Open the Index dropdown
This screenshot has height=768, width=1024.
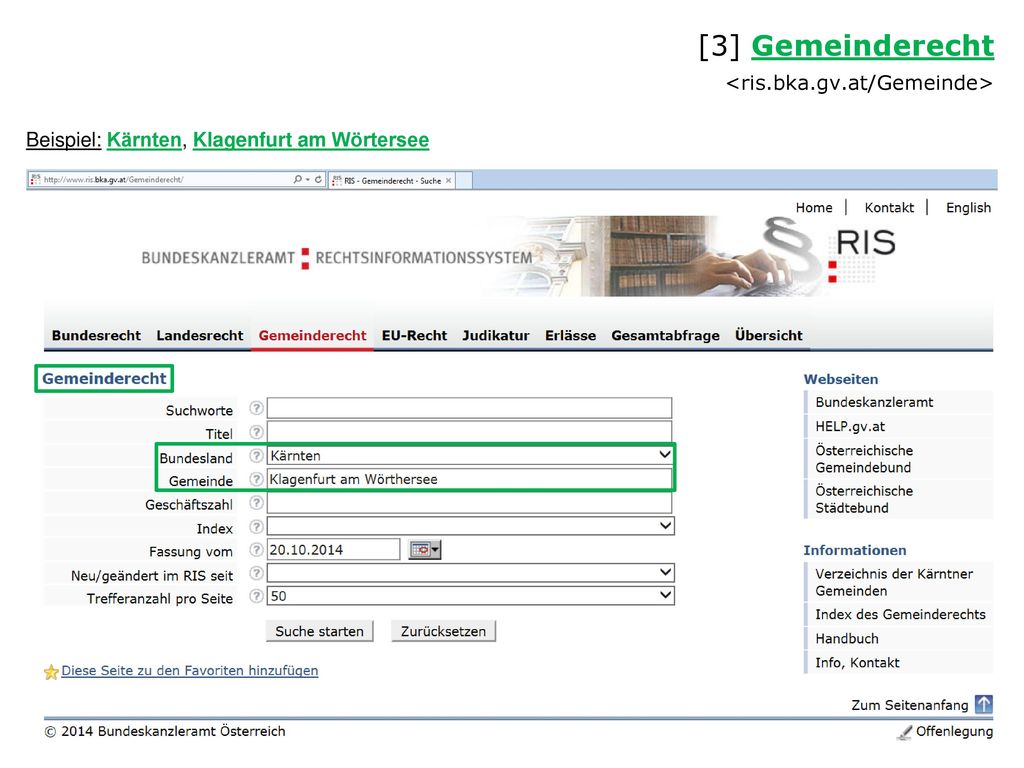[x=470, y=526]
